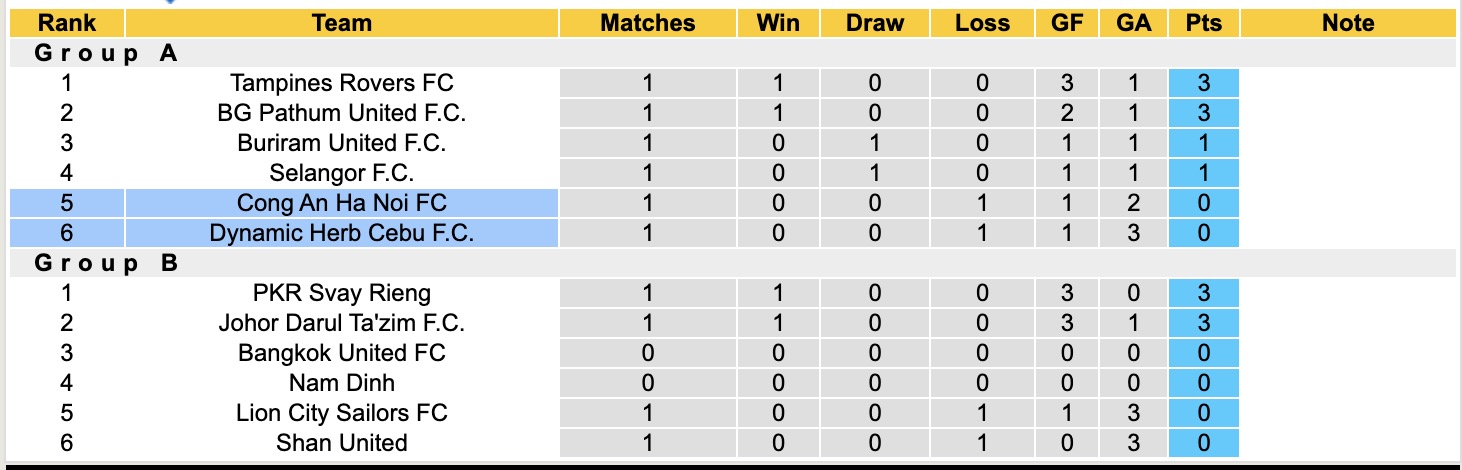
Task: Click on Selangor F.C. team name
Action: [x=341, y=173]
